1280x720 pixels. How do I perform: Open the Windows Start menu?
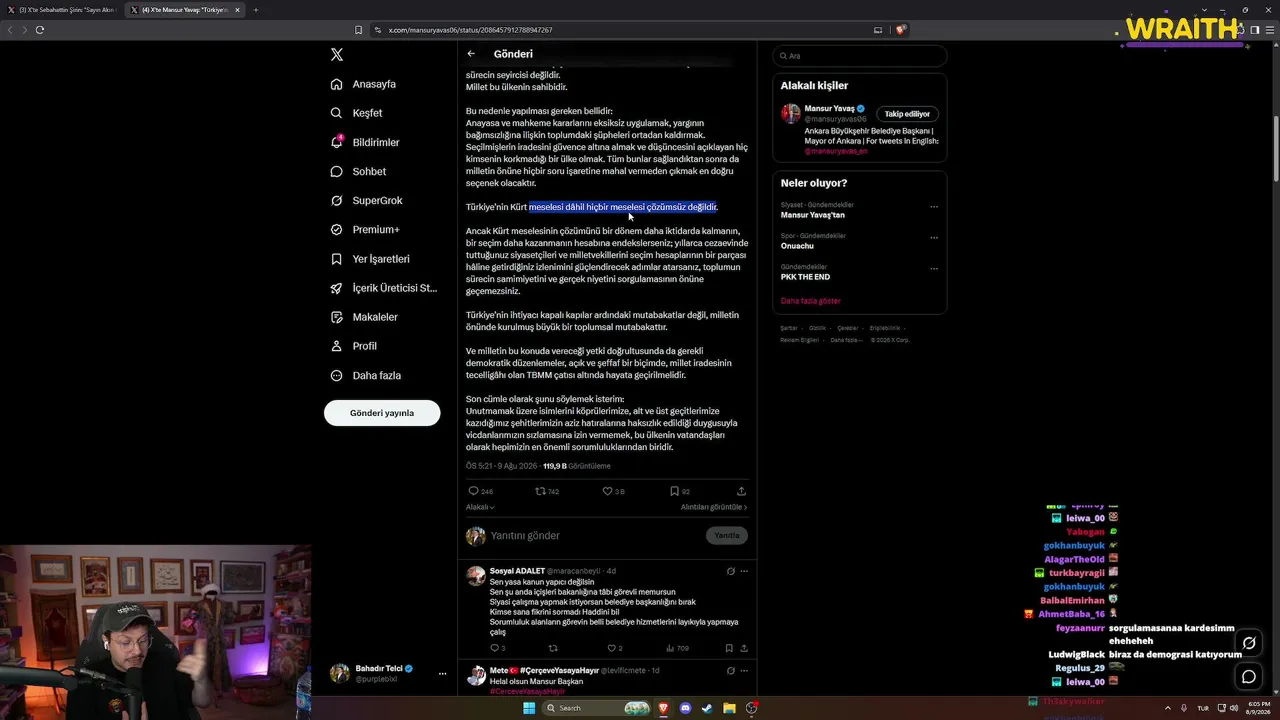(x=529, y=708)
